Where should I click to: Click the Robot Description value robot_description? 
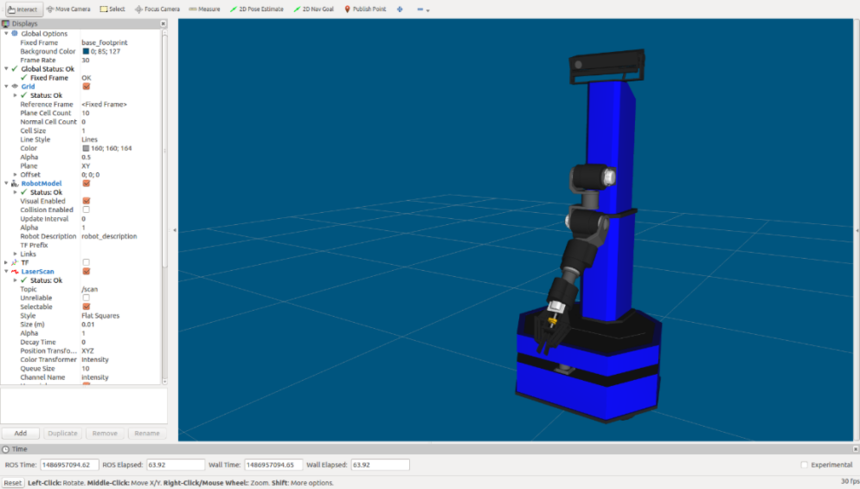tap(109, 236)
